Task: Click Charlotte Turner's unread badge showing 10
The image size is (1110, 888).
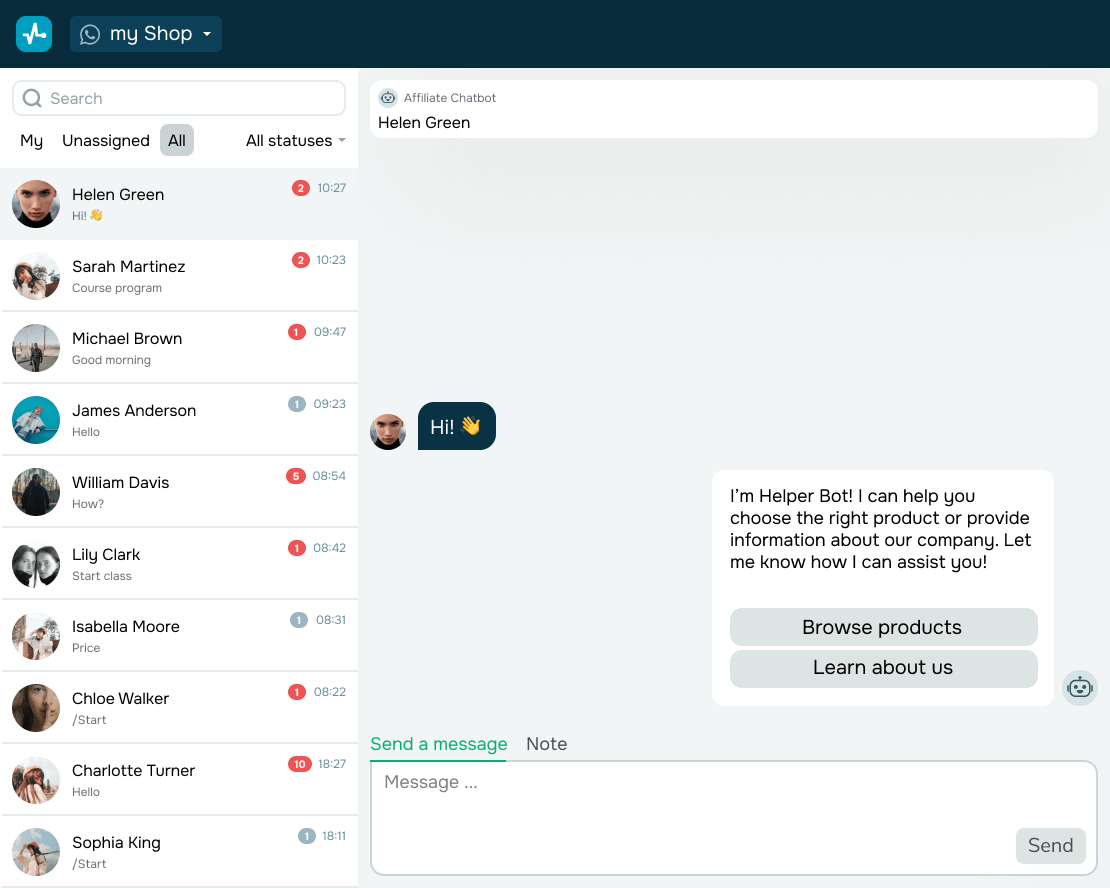Action: (299, 764)
